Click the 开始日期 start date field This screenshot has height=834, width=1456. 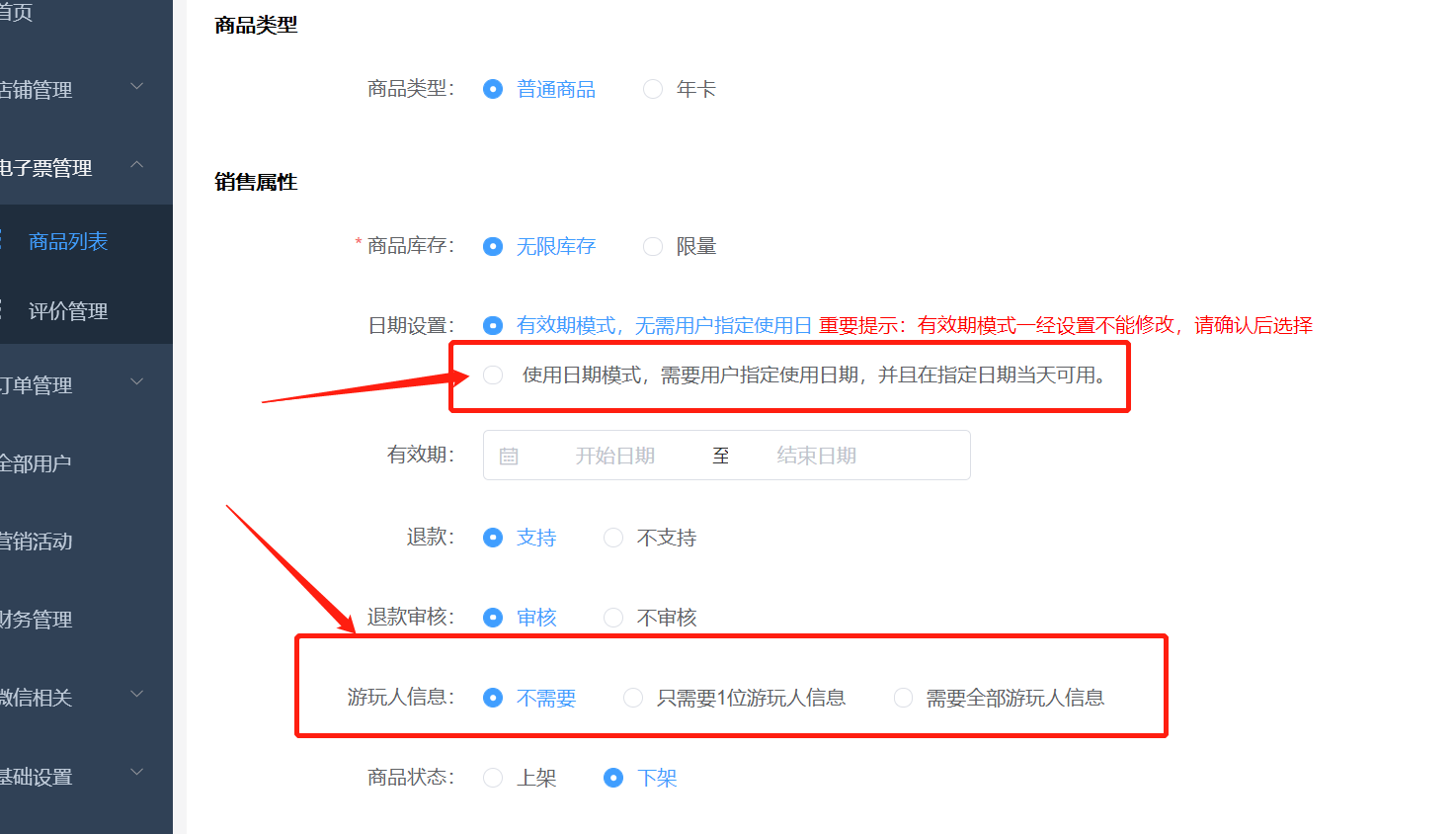pos(614,456)
